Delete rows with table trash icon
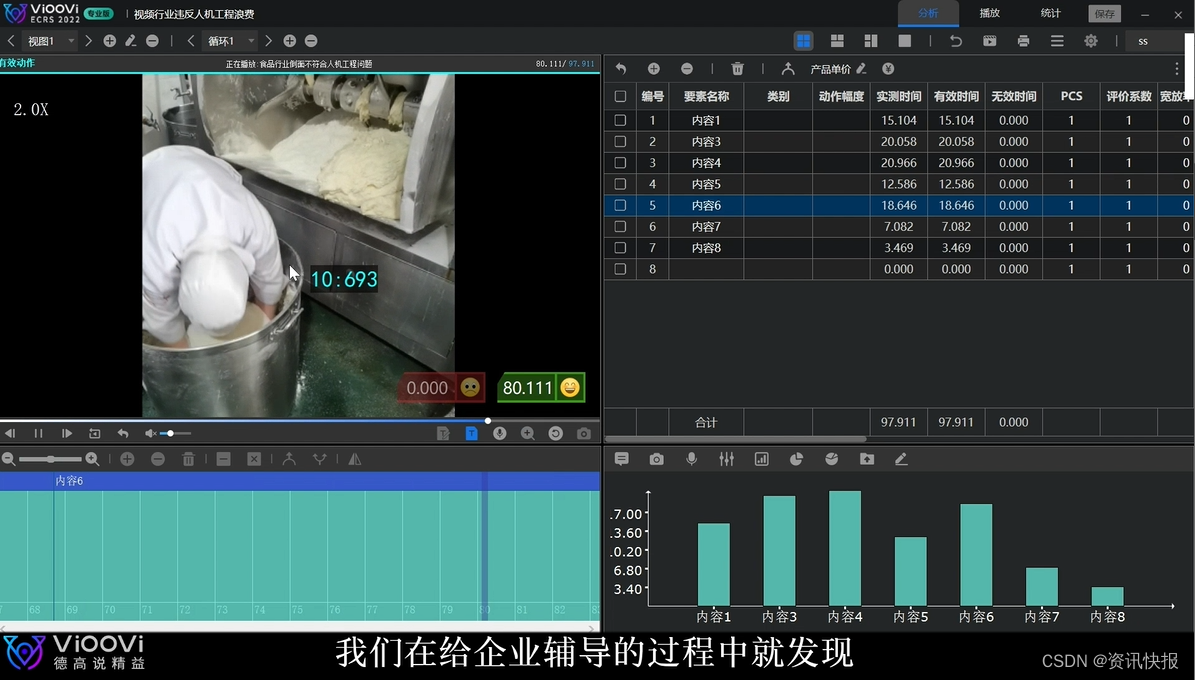 click(x=738, y=69)
